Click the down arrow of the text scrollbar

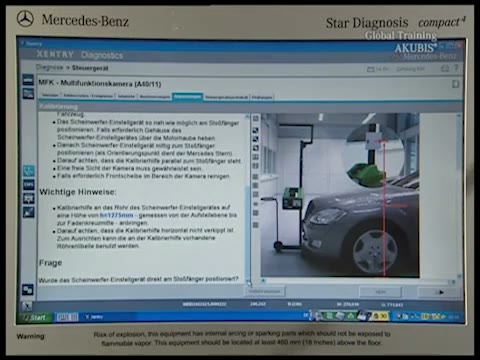(x=248, y=283)
